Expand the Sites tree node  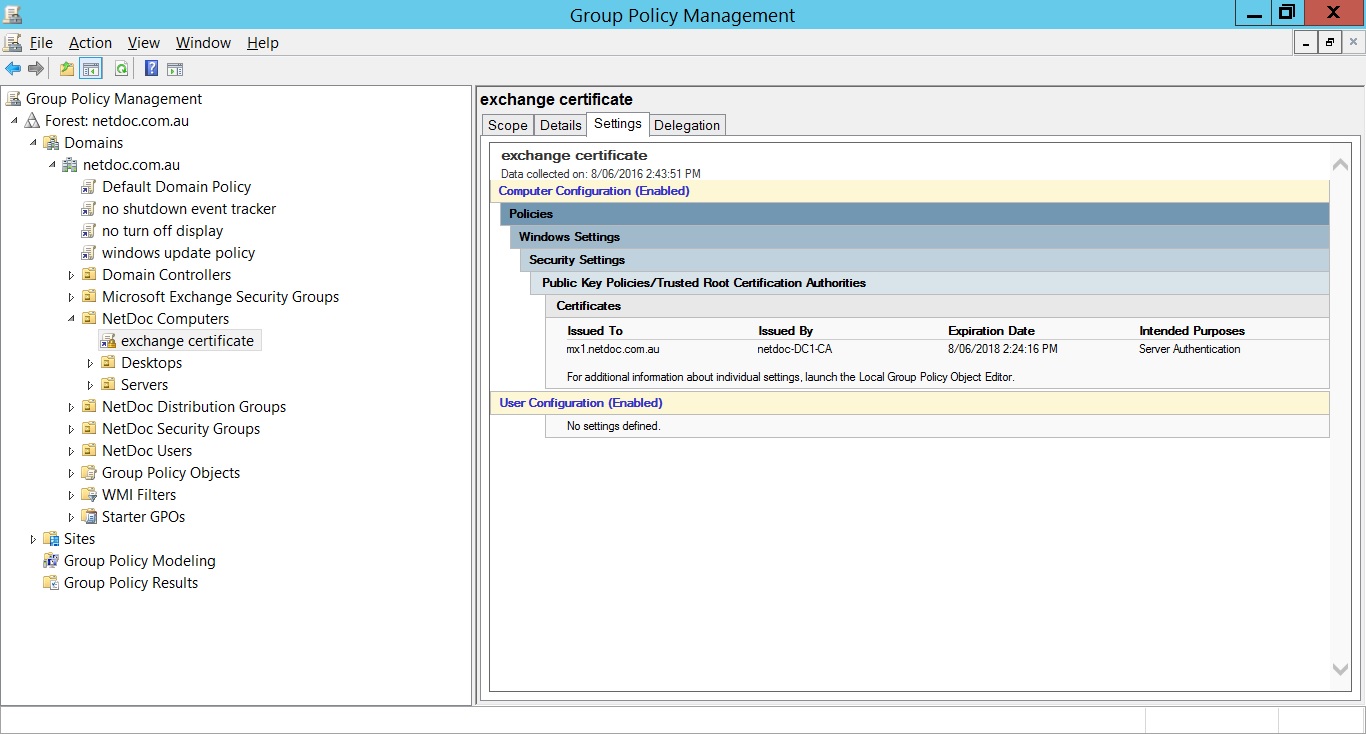click(33, 539)
